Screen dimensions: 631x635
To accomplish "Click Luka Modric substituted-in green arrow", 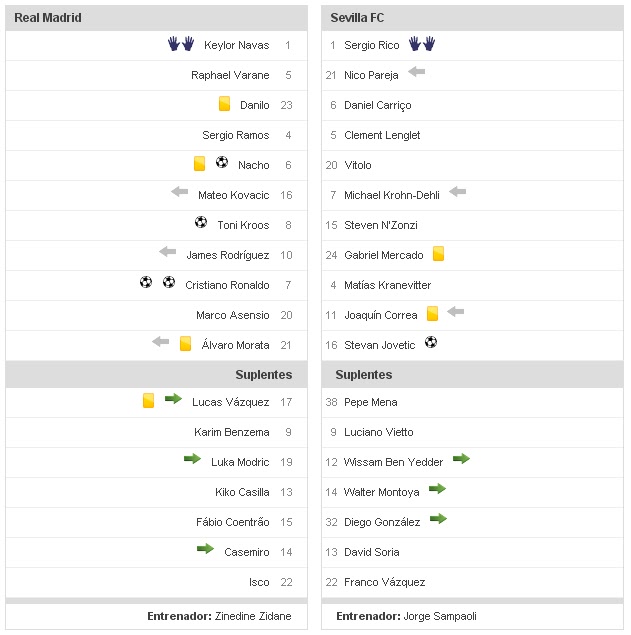I will click(x=192, y=459).
